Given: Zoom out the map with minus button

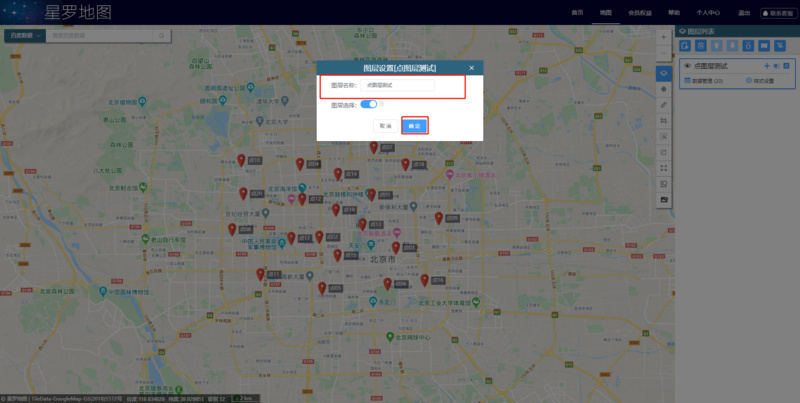Looking at the screenshot, I should coord(663,53).
